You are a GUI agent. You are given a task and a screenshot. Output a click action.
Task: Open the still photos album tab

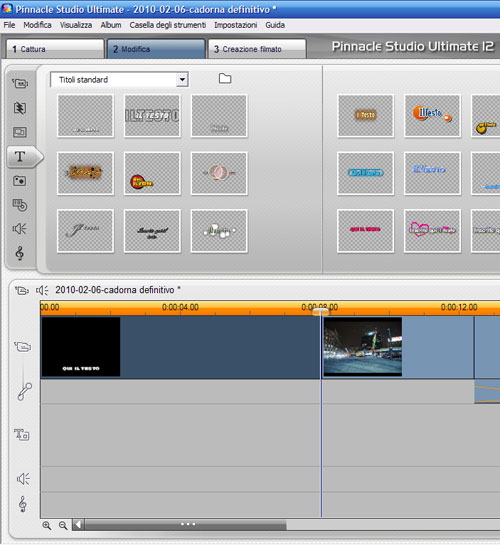tap(19, 181)
